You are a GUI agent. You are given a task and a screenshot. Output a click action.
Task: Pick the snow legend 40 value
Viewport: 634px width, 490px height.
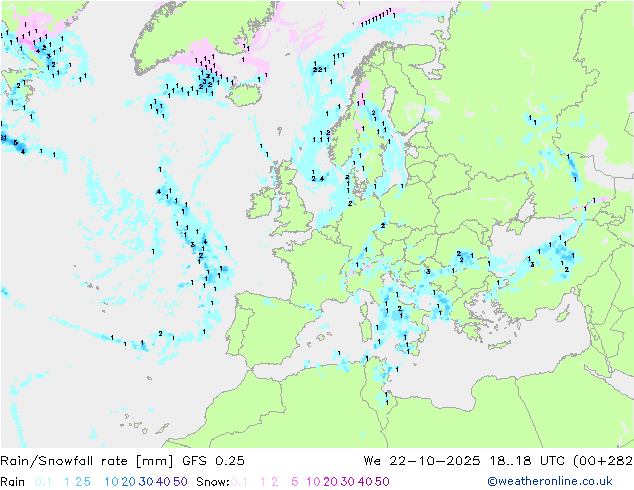coord(365,482)
